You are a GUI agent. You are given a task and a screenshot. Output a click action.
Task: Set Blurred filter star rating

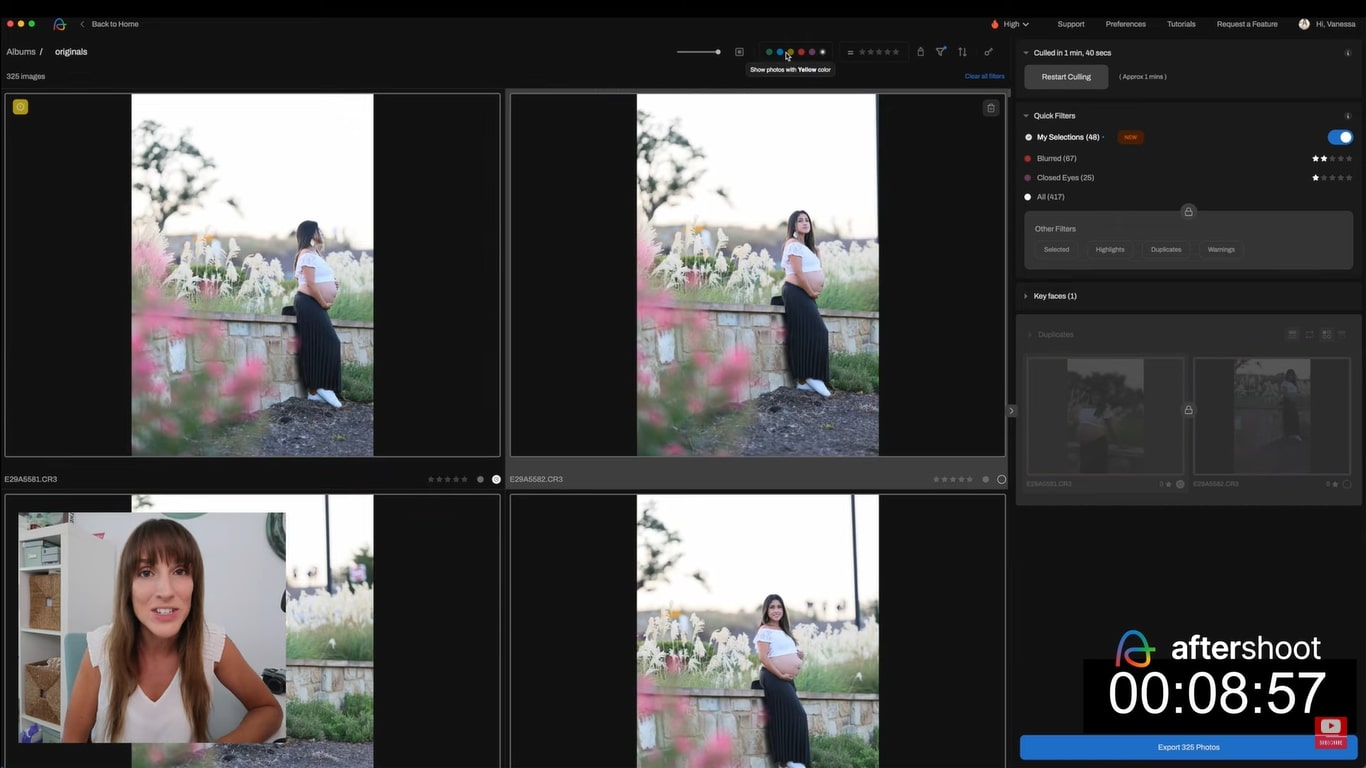pos(1332,158)
